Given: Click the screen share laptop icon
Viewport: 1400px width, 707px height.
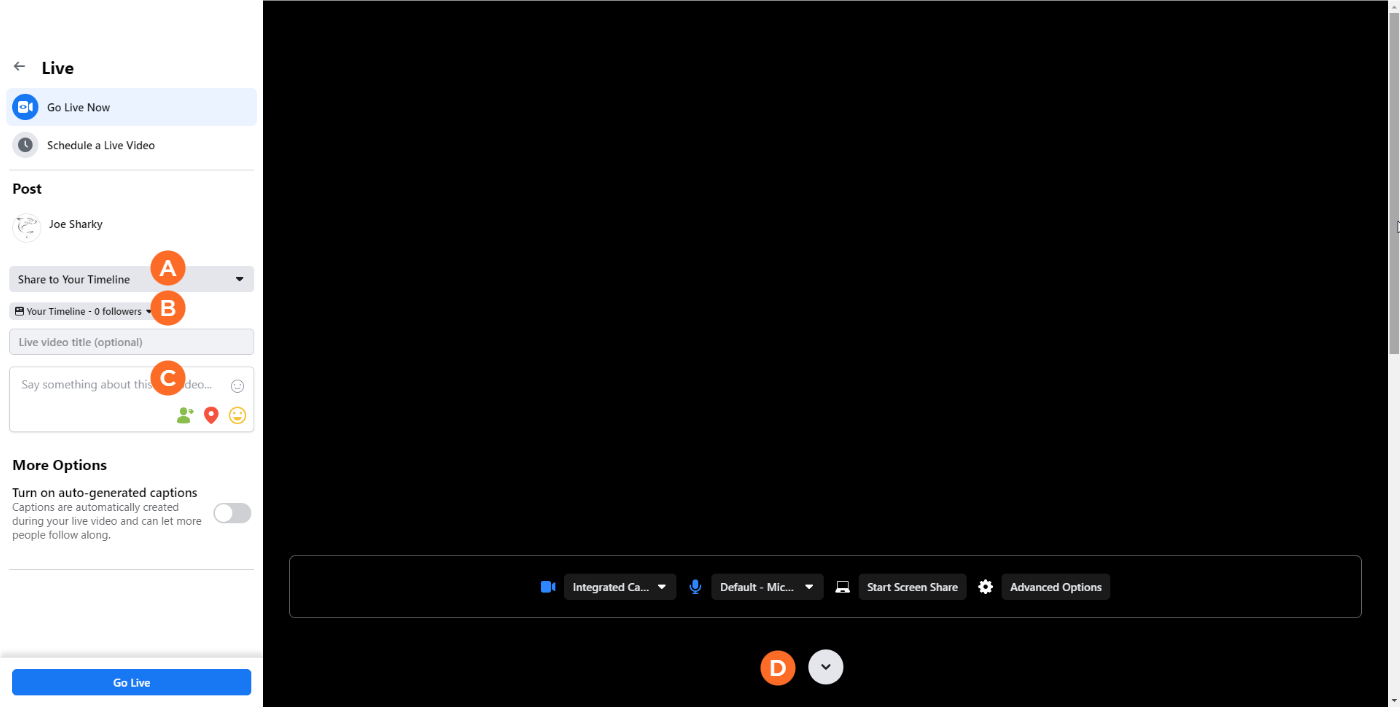Looking at the screenshot, I should click(x=843, y=587).
